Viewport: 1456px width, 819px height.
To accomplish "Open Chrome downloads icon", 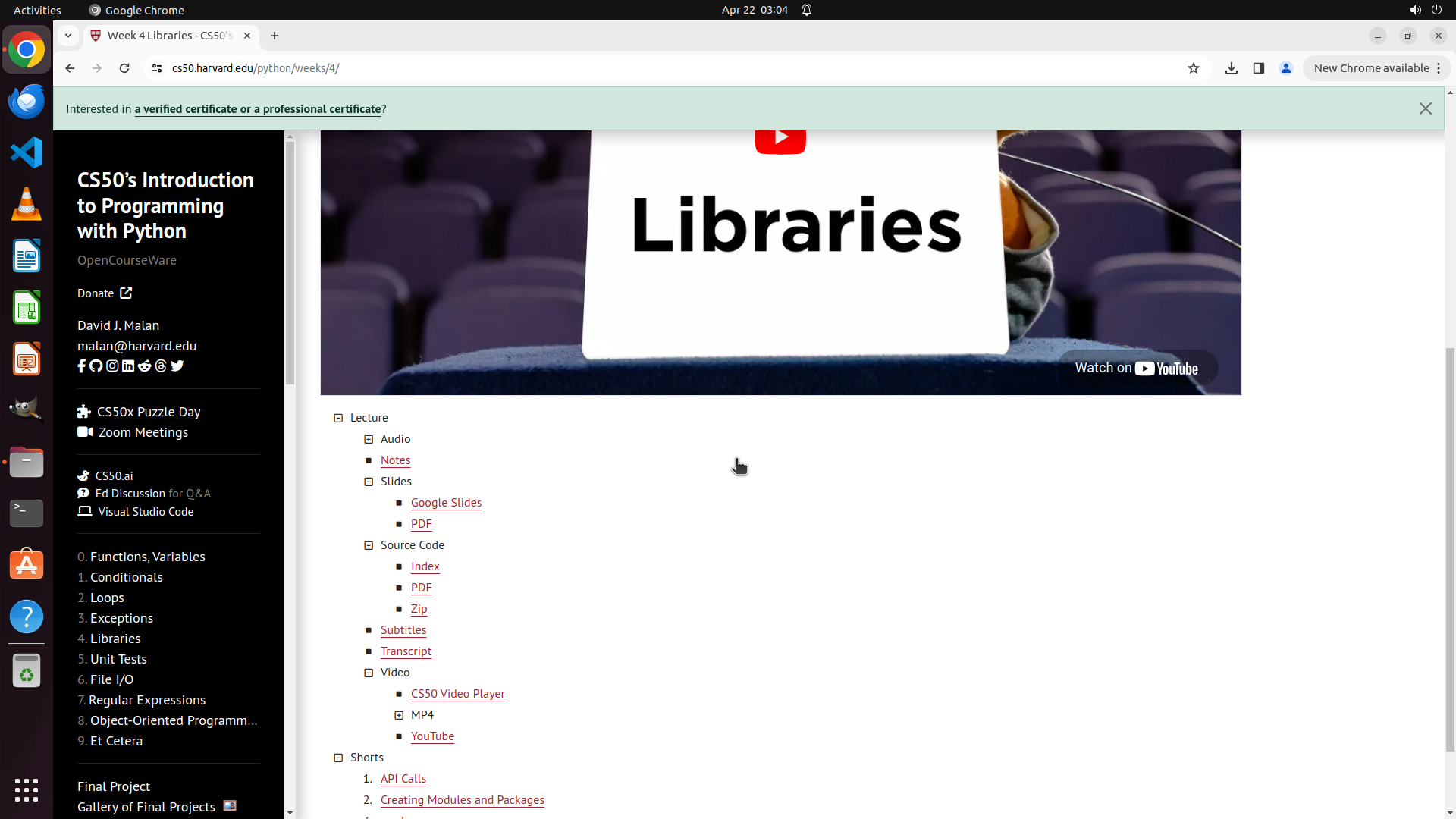I will pyautogui.click(x=1232, y=68).
